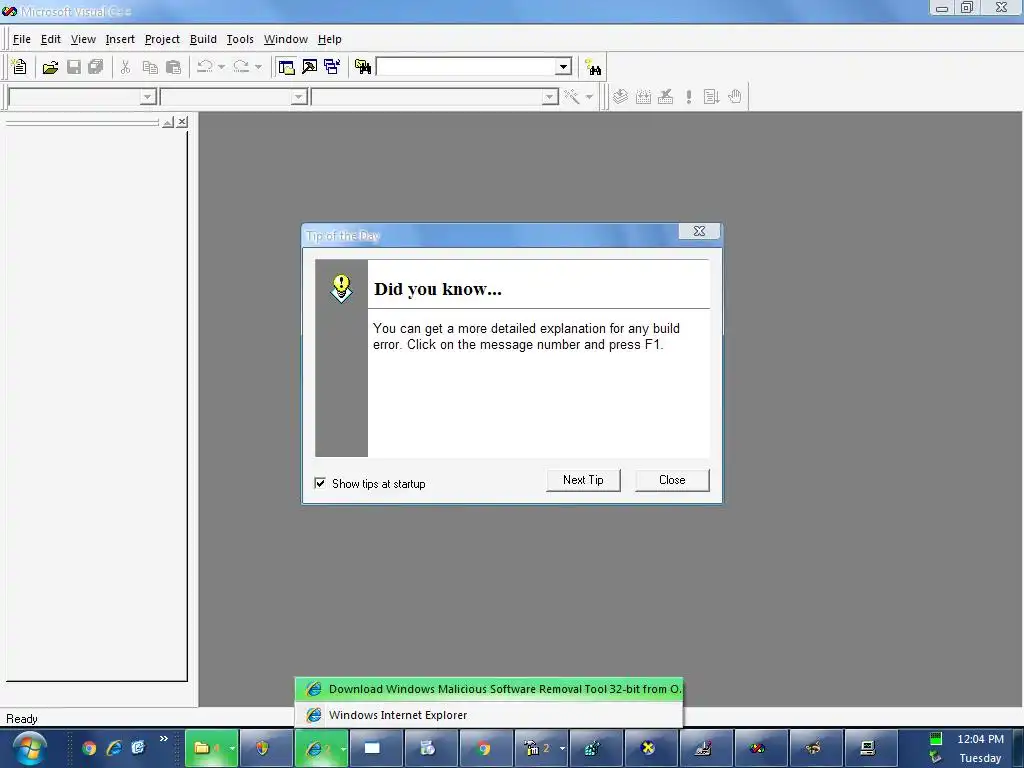Viewport: 1024px width, 768px height.
Task: Click the 12:04 PM system clock
Action: pyautogui.click(x=980, y=739)
